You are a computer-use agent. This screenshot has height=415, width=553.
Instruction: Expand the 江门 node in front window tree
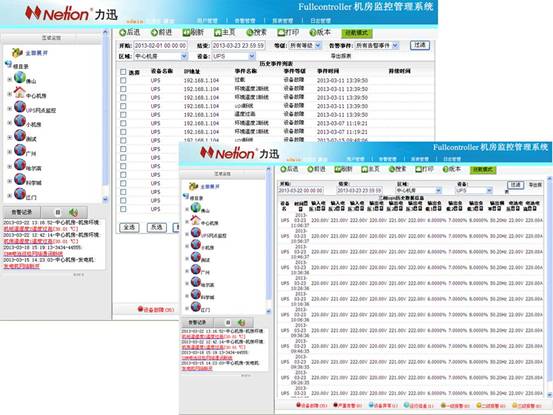(x=187, y=308)
